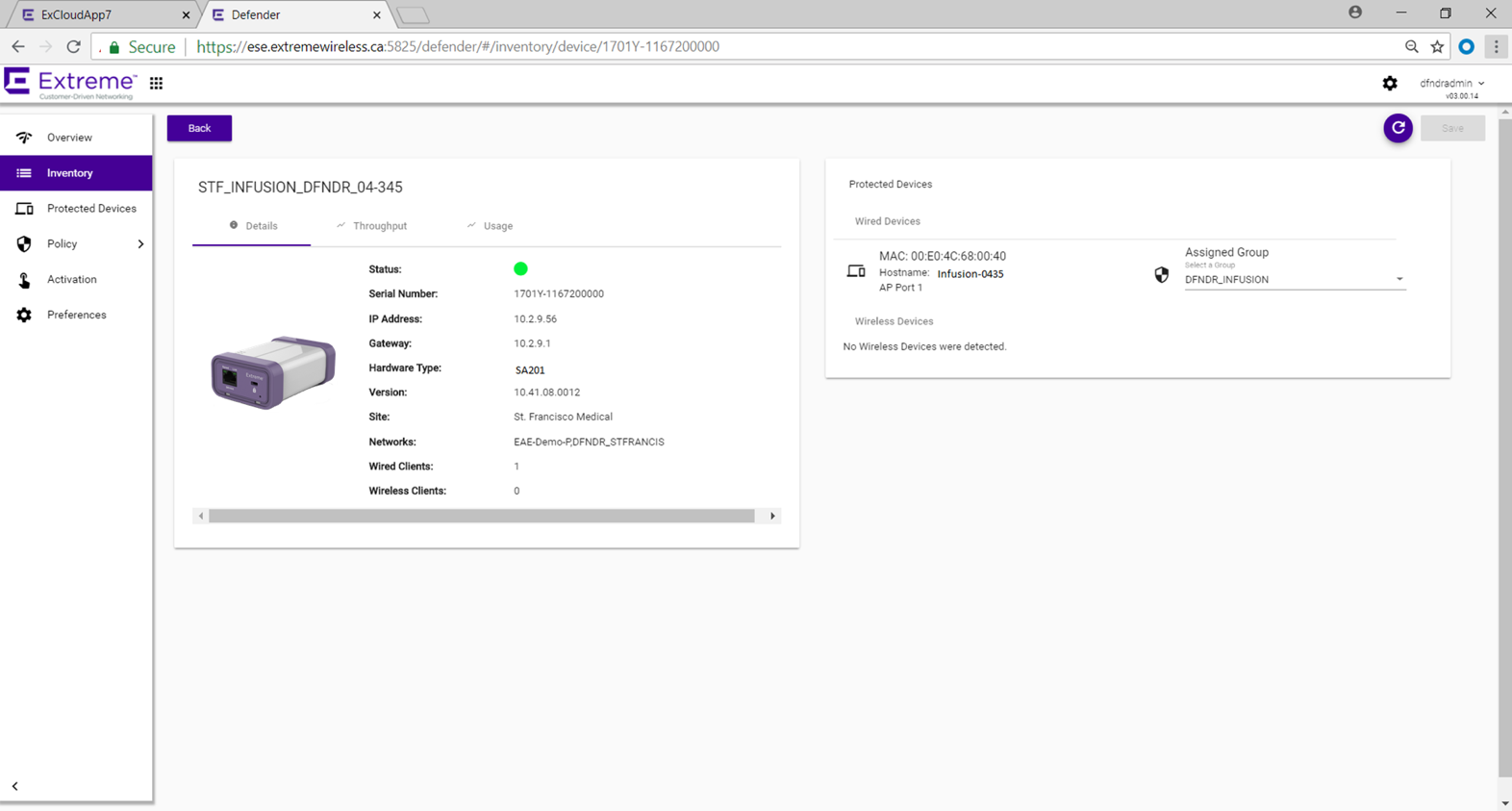Click the version value 10.41.08.0012
Image resolution: width=1512 pixels, height=811 pixels.
(x=546, y=393)
